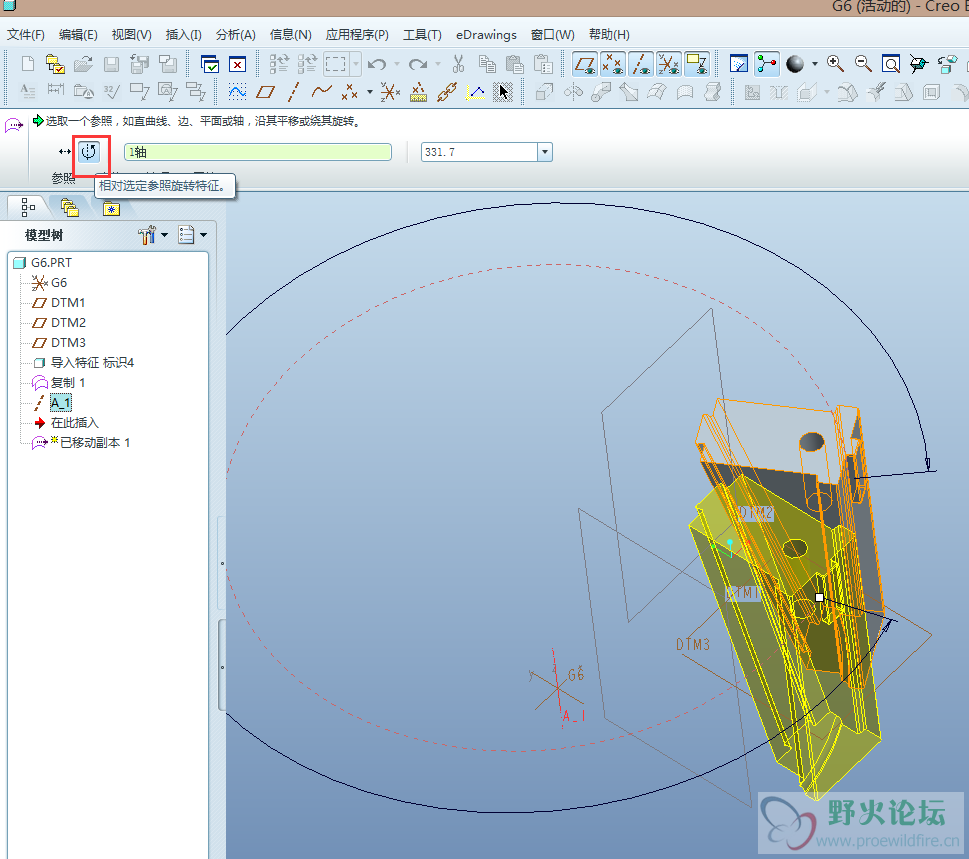
Task: Click the Zoom In magnifier icon
Action: (x=835, y=64)
